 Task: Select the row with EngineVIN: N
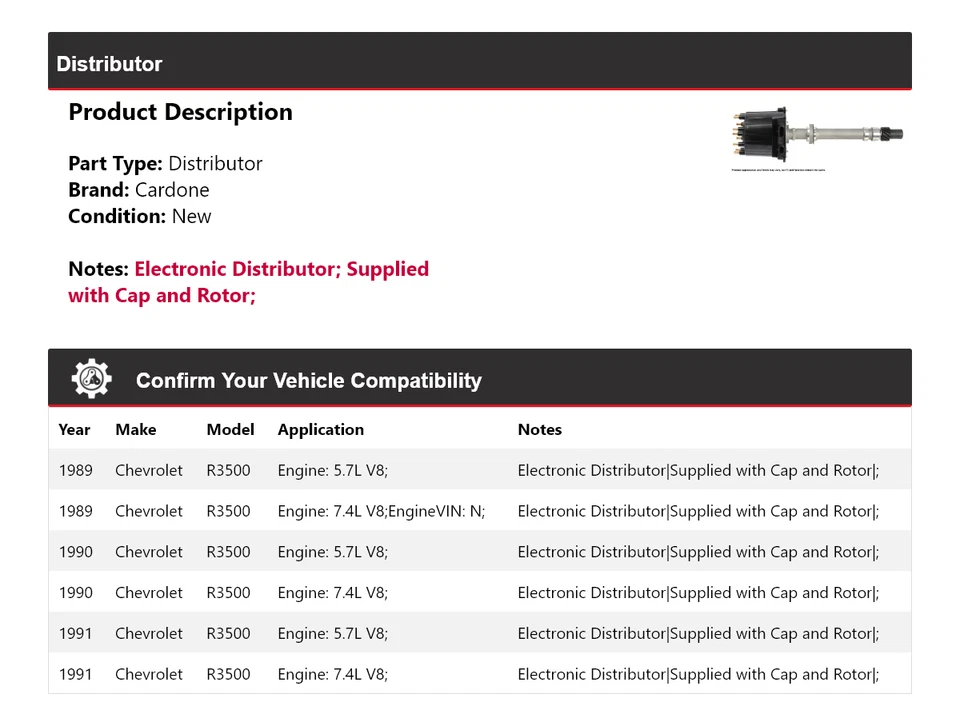tap(479, 511)
